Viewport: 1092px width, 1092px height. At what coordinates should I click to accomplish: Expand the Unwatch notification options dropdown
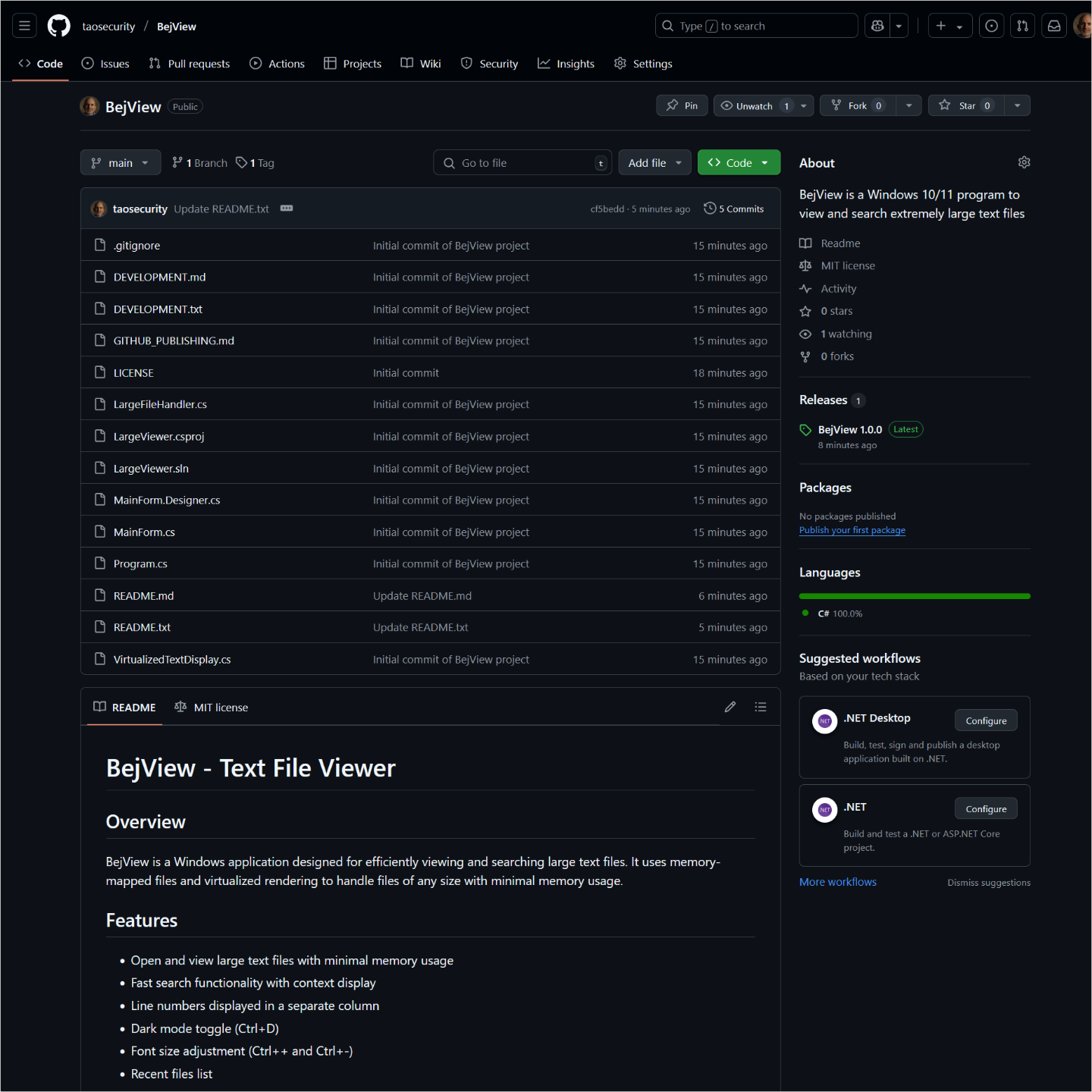[x=804, y=105]
